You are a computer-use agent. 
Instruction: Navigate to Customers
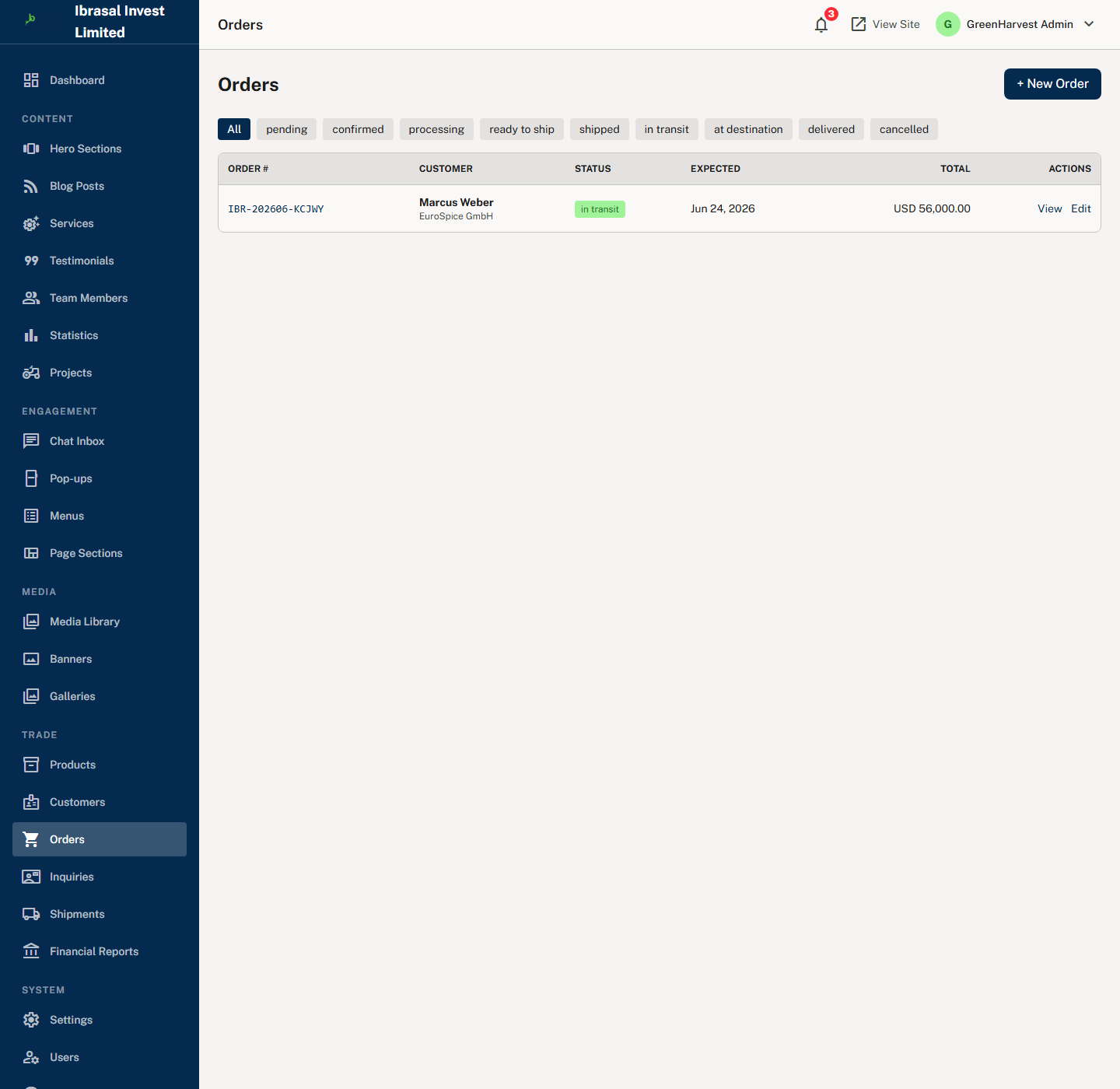pyautogui.click(x=100, y=802)
